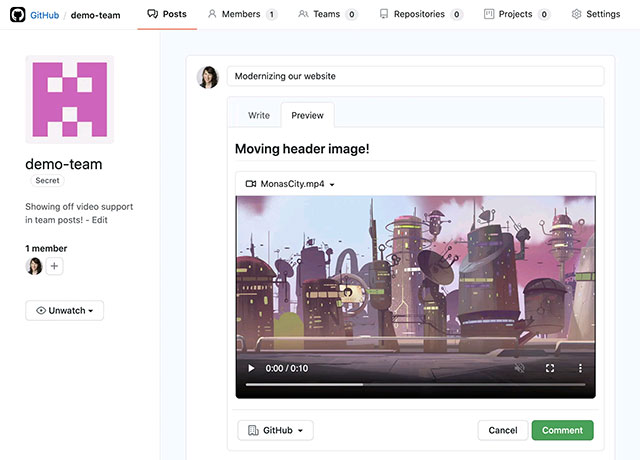
Task: Unmute the video with the speaker icon
Action: tap(520, 368)
